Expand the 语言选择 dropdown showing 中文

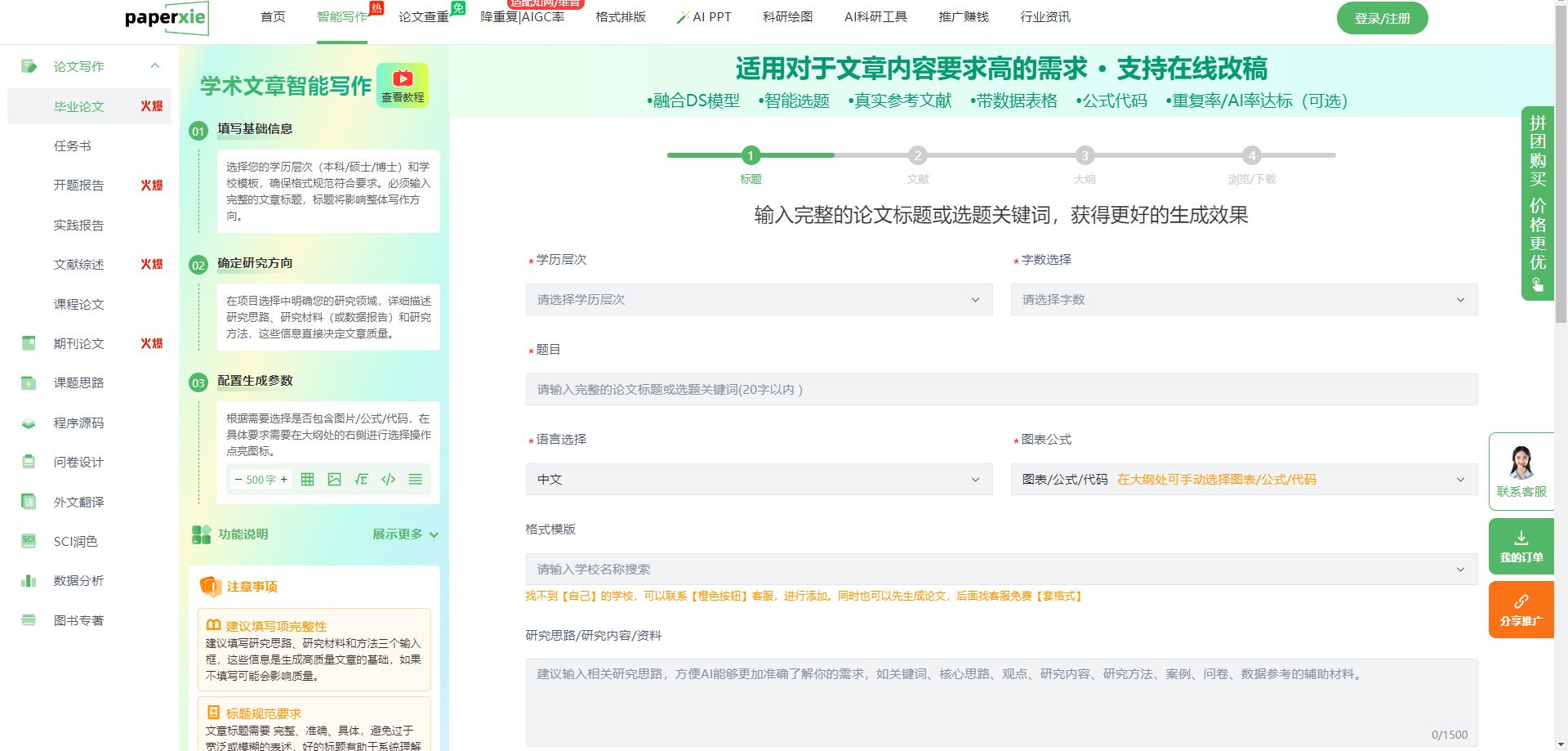click(759, 480)
